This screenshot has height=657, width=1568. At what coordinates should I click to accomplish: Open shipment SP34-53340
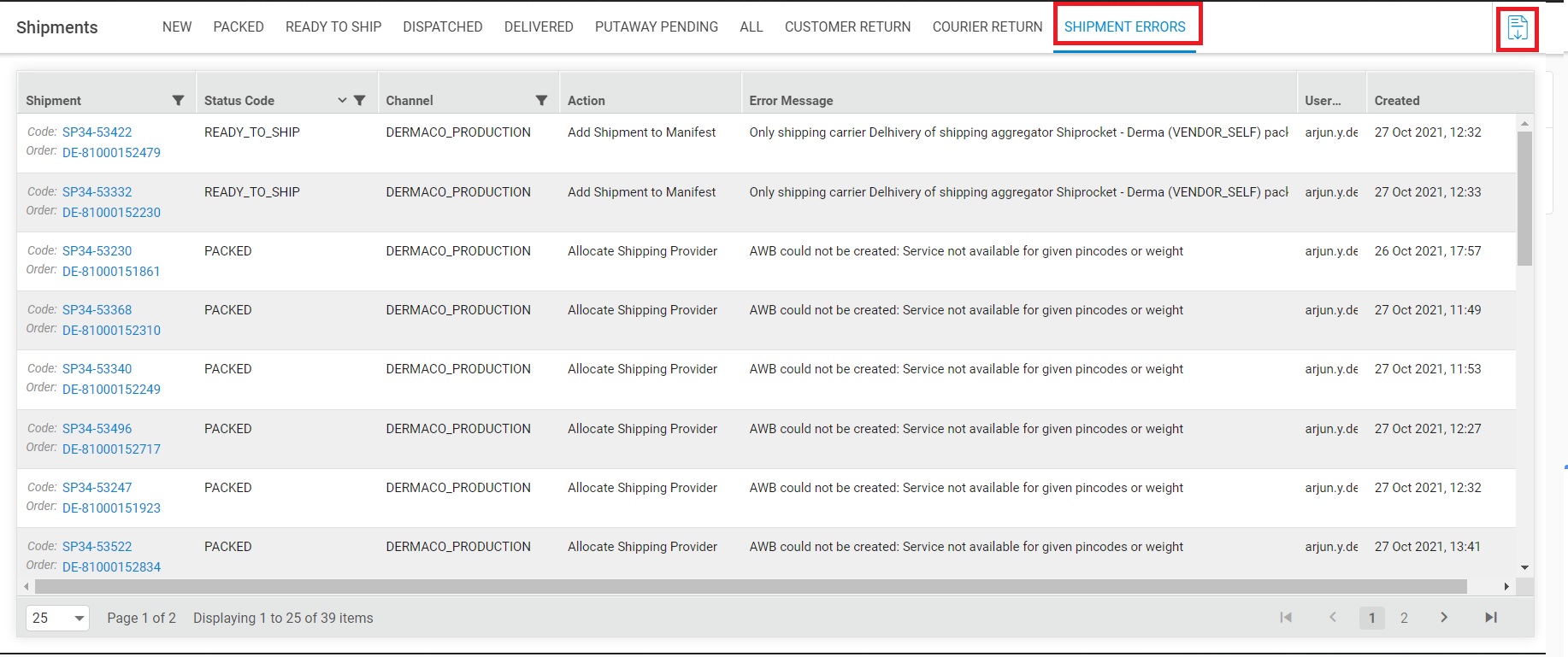click(97, 369)
